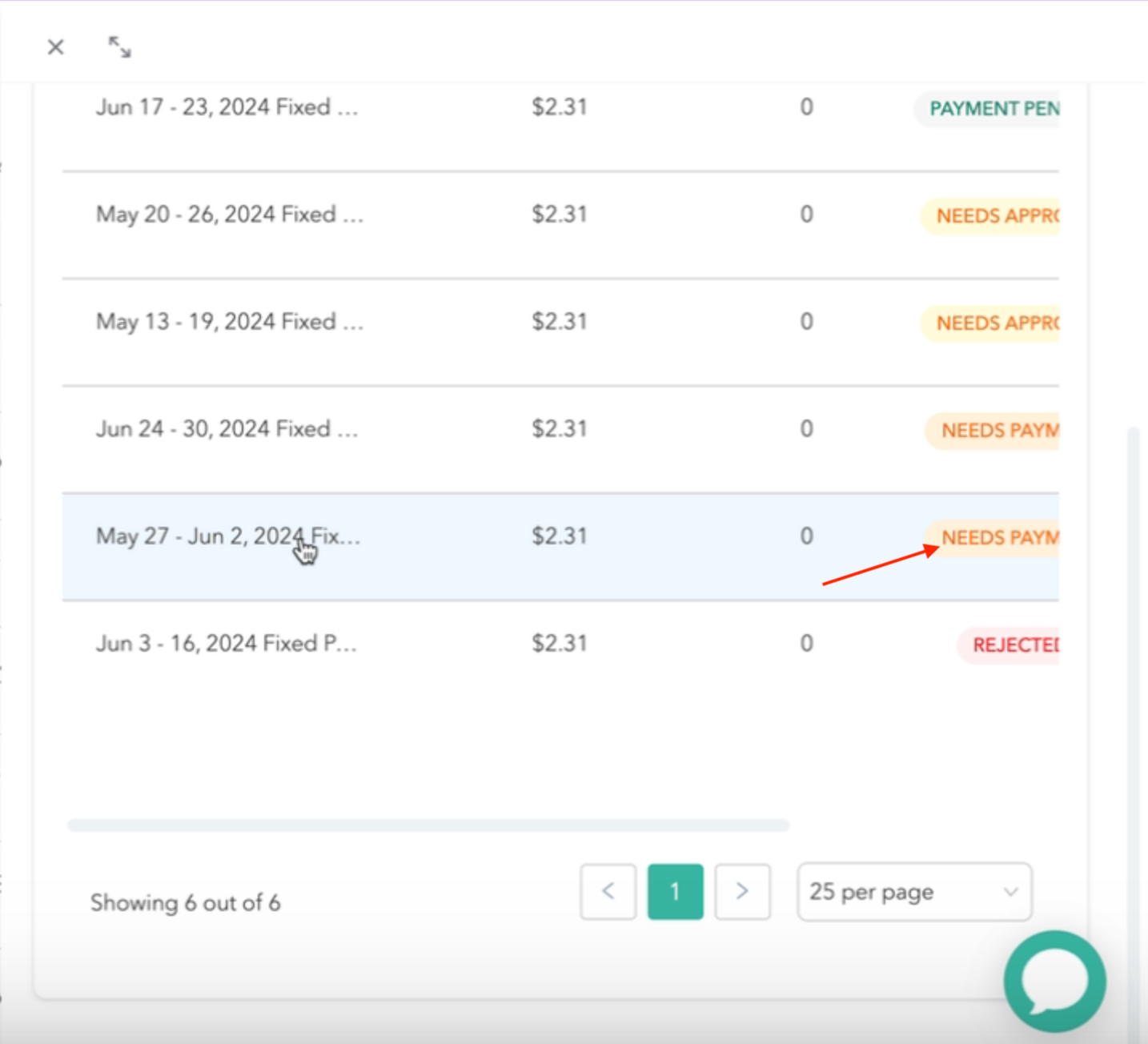This screenshot has height=1044, width=1148.
Task: Open Jun 24 - 30, 2024 Fixed entry
Action: [227, 429]
